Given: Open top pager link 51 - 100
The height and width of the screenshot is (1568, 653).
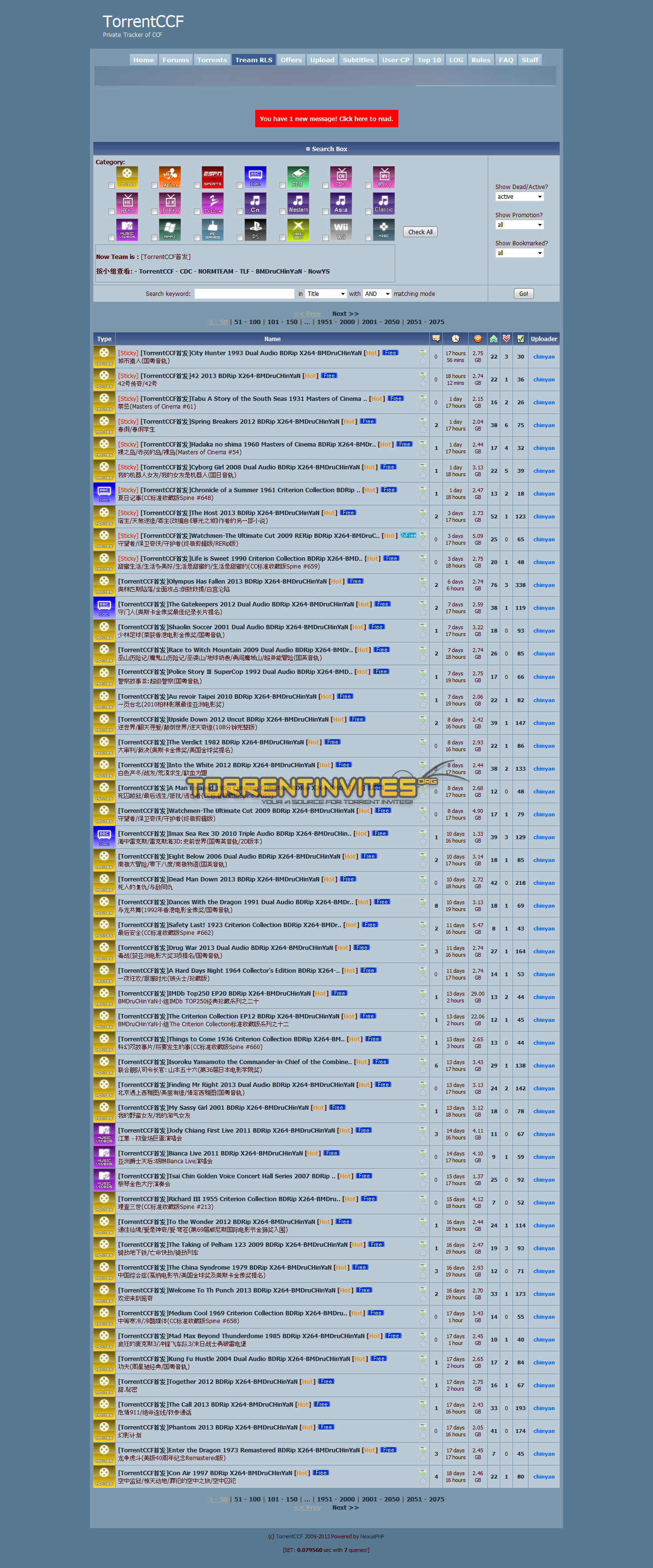Looking at the screenshot, I should (247, 322).
